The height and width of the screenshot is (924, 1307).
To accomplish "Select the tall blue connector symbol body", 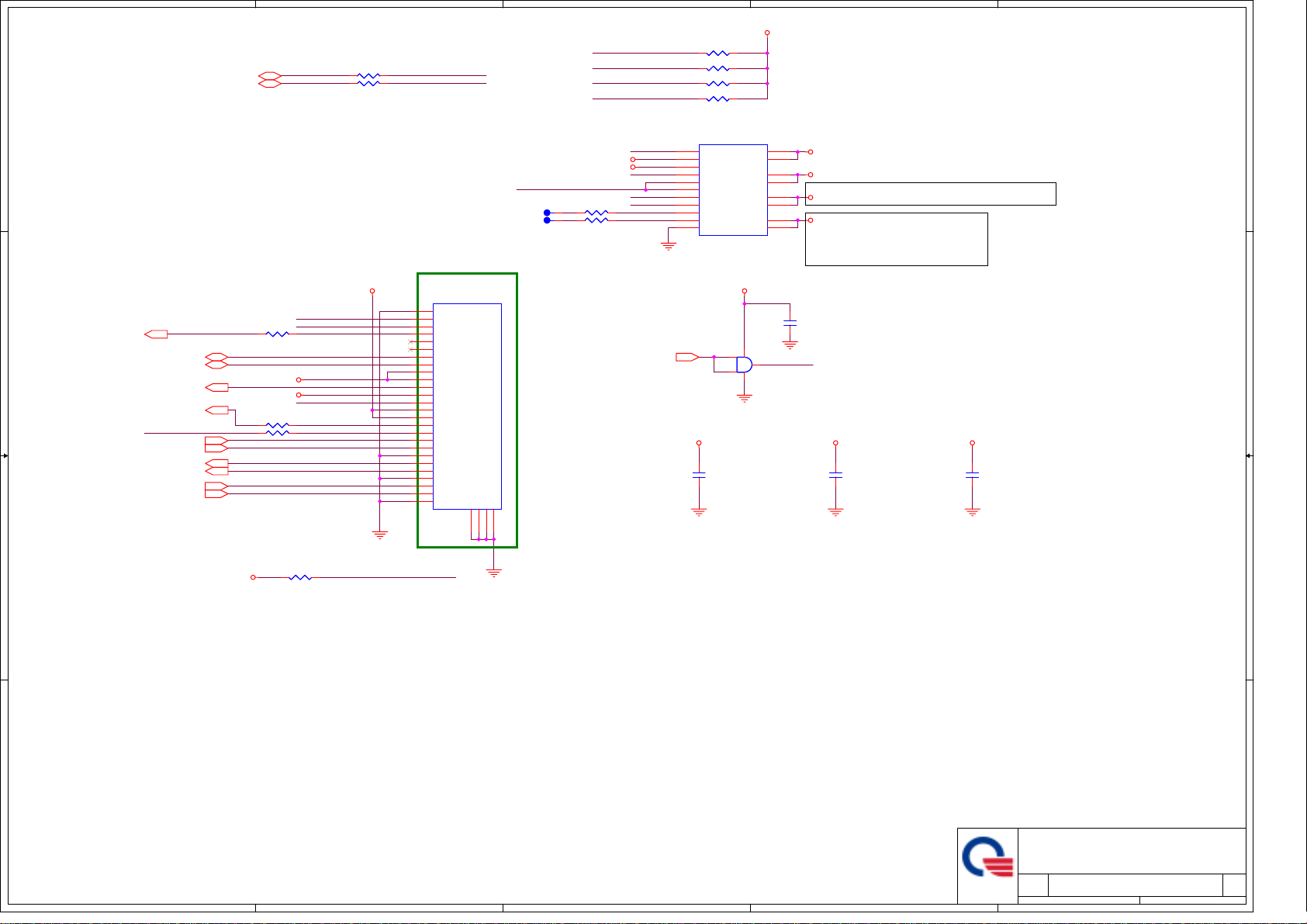I will click(467, 407).
